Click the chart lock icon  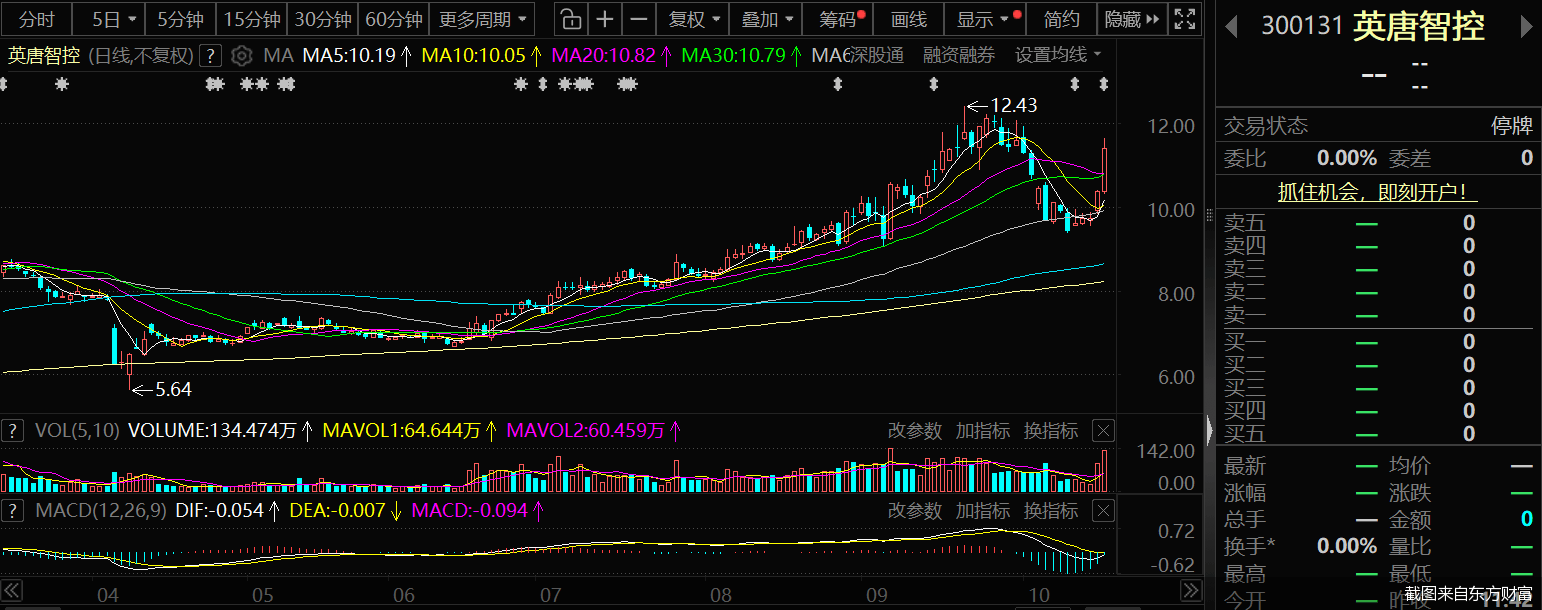pos(569,19)
